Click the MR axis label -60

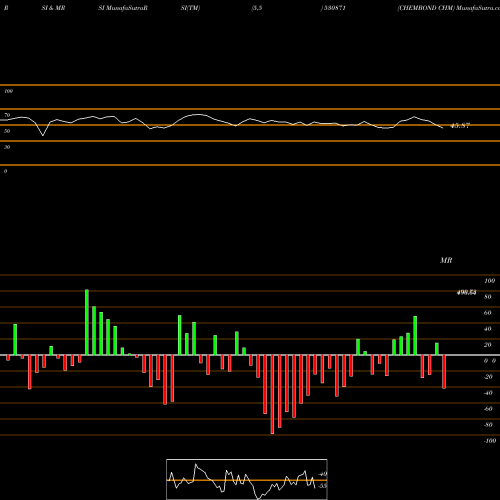click(488, 409)
